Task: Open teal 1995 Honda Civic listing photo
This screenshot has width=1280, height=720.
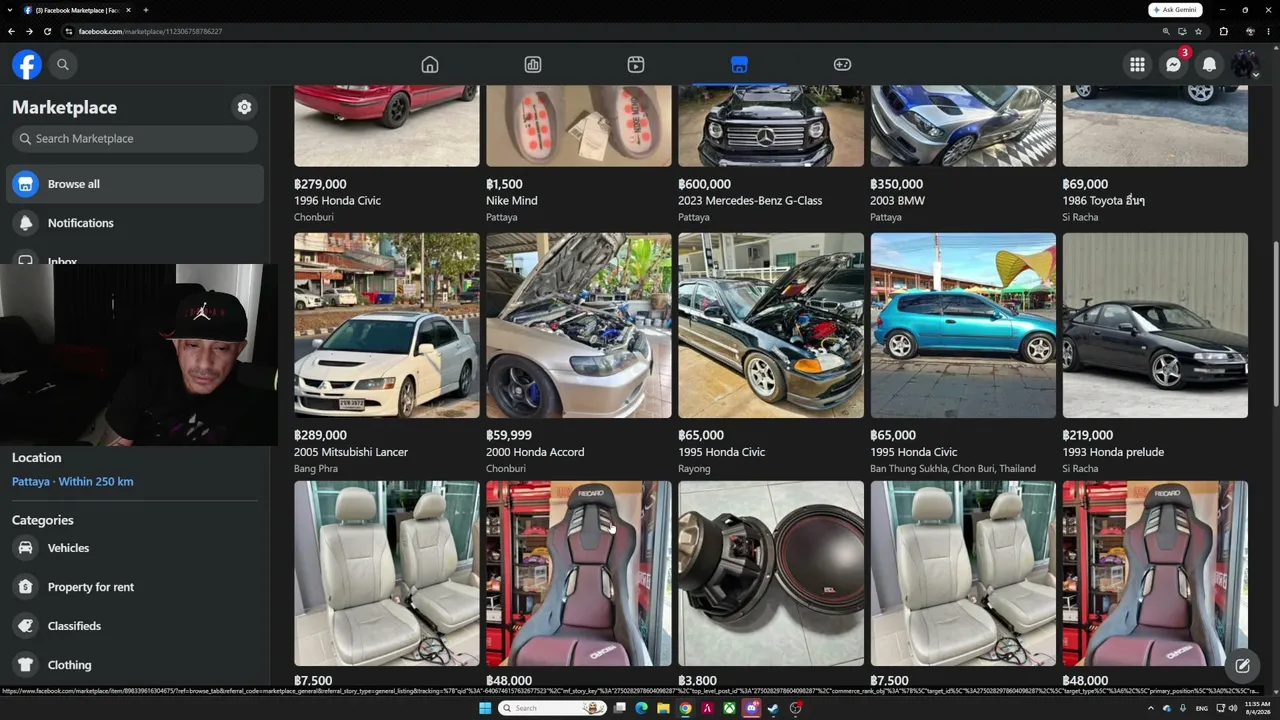Action: coord(963,325)
